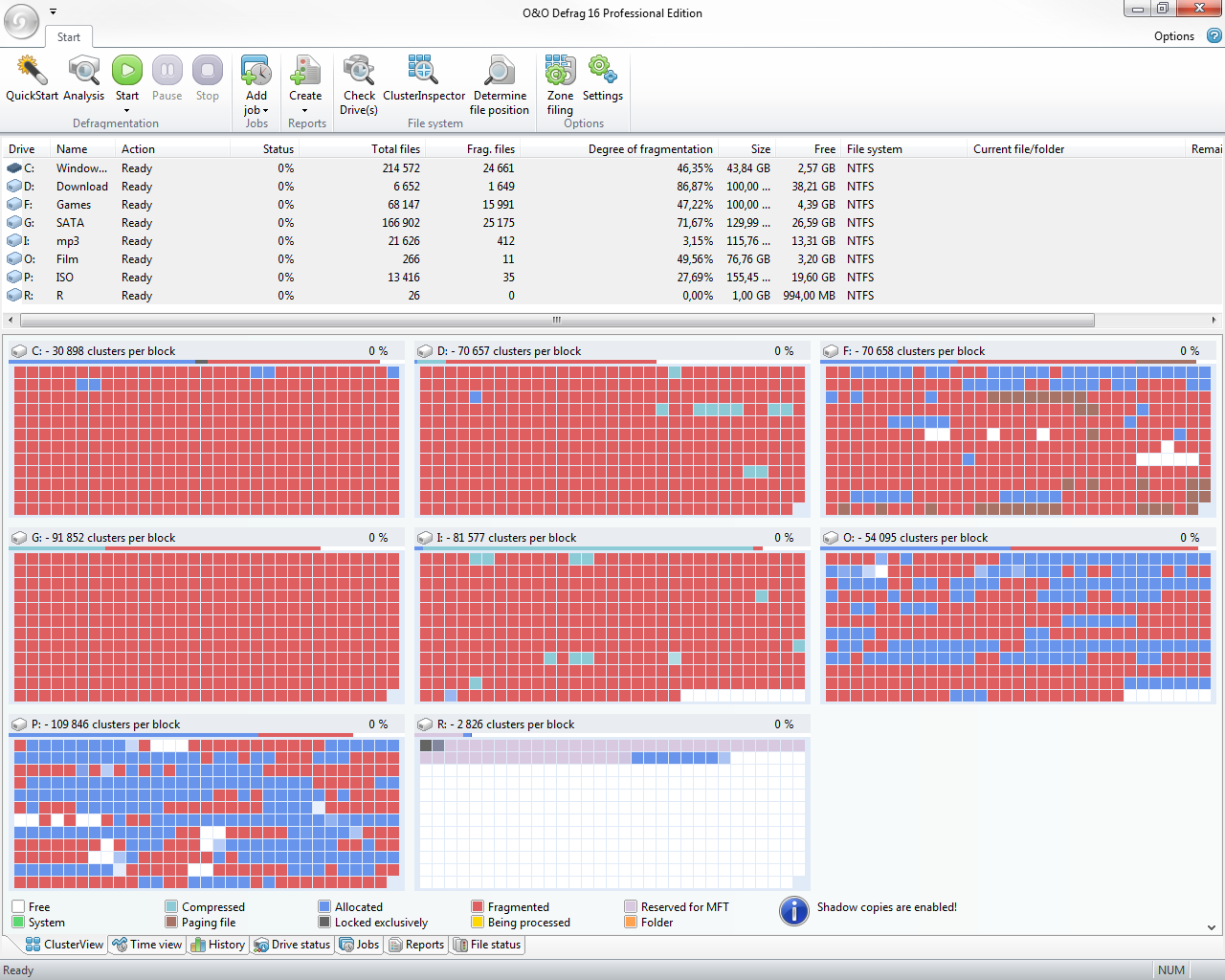Open the File status tab

click(487, 945)
